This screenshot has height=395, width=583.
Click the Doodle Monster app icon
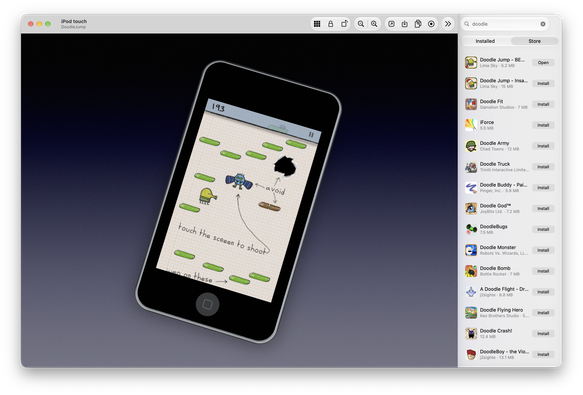coord(471,250)
